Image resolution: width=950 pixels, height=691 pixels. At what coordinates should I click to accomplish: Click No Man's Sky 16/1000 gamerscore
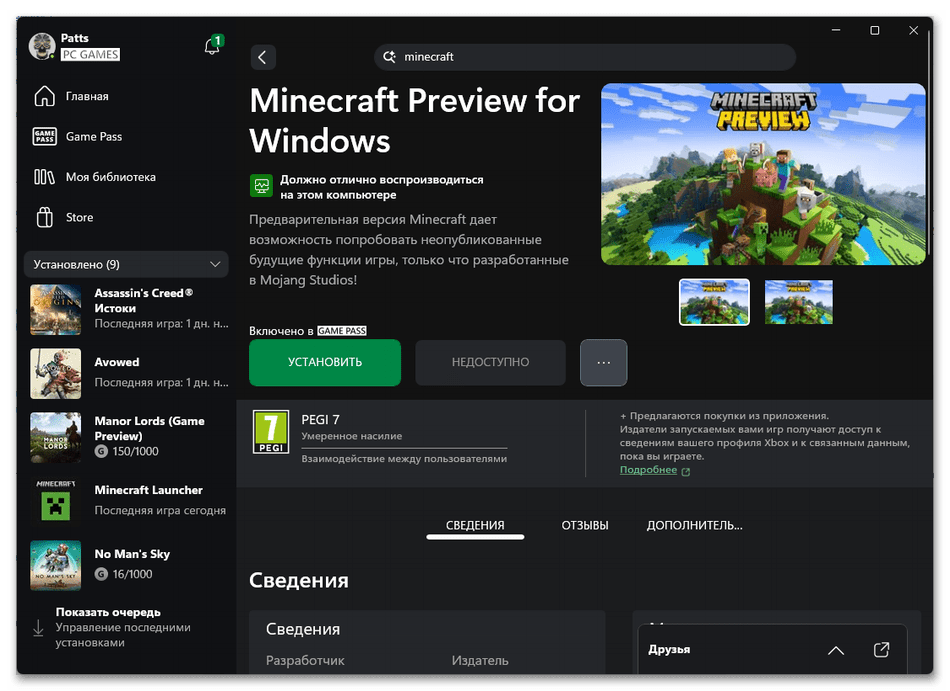[124, 574]
